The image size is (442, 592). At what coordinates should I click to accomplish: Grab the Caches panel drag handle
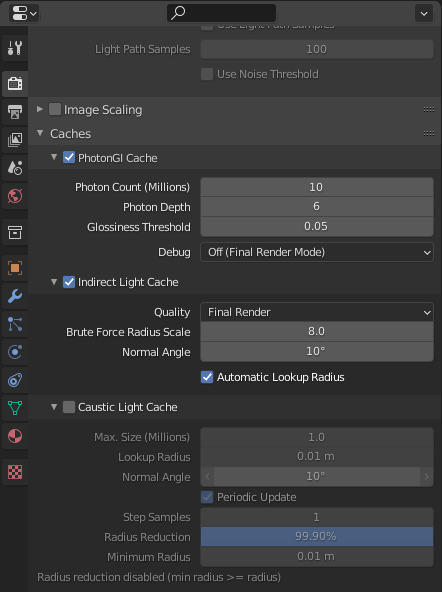(x=429, y=133)
